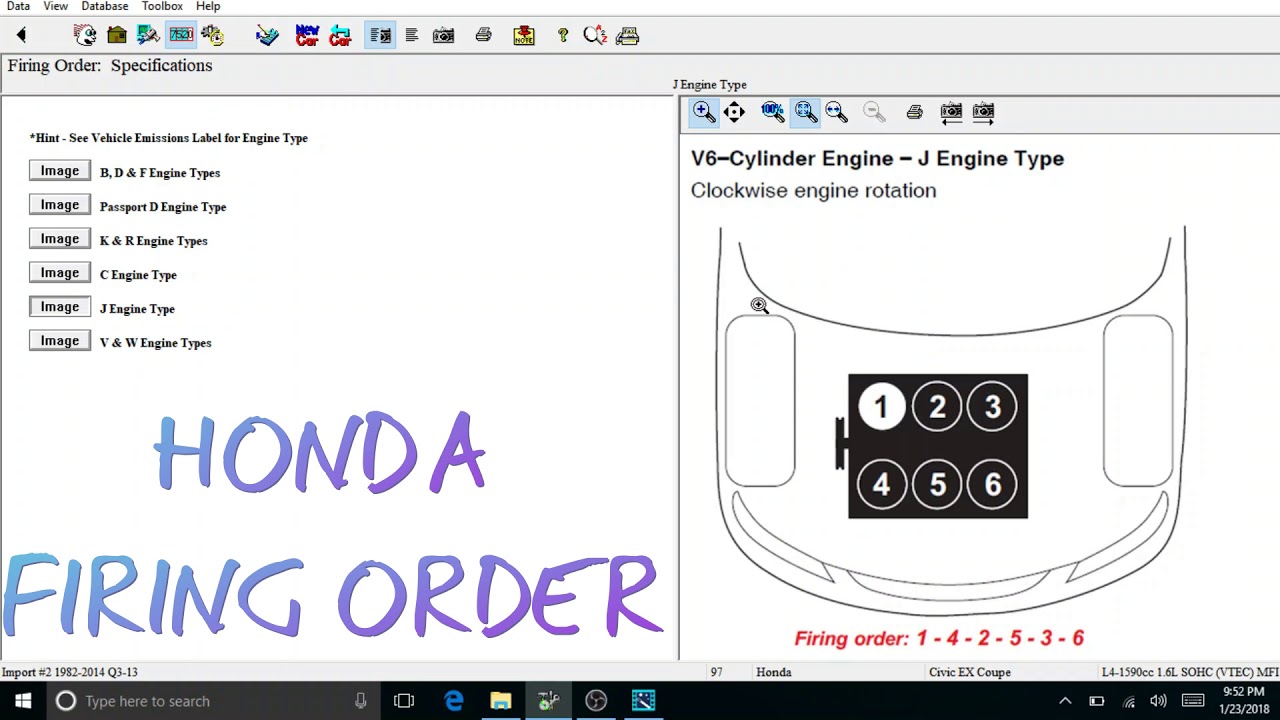Image resolution: width=1280 pixels, height=720 pixels.
Task: Click 'Import #2 1982-2014 Q3-13' status text
Action: (x=70, y=672)
